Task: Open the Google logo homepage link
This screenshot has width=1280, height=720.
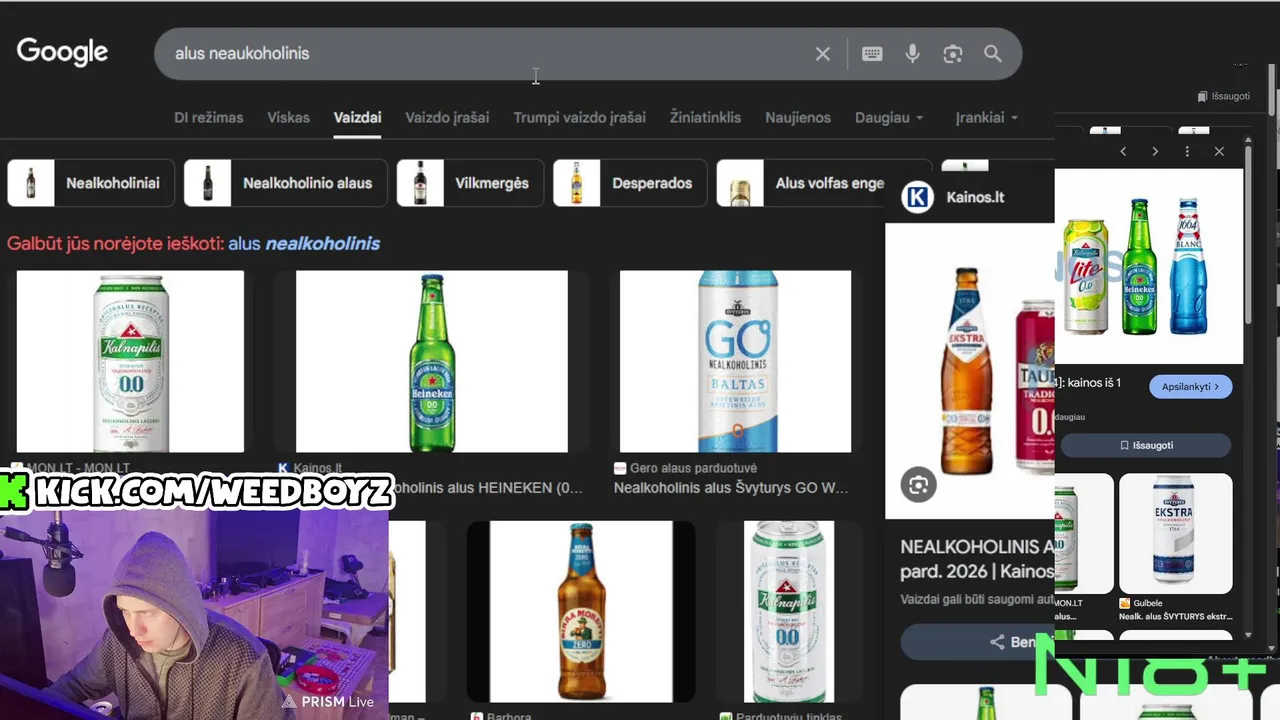Action: coord(62,52)
